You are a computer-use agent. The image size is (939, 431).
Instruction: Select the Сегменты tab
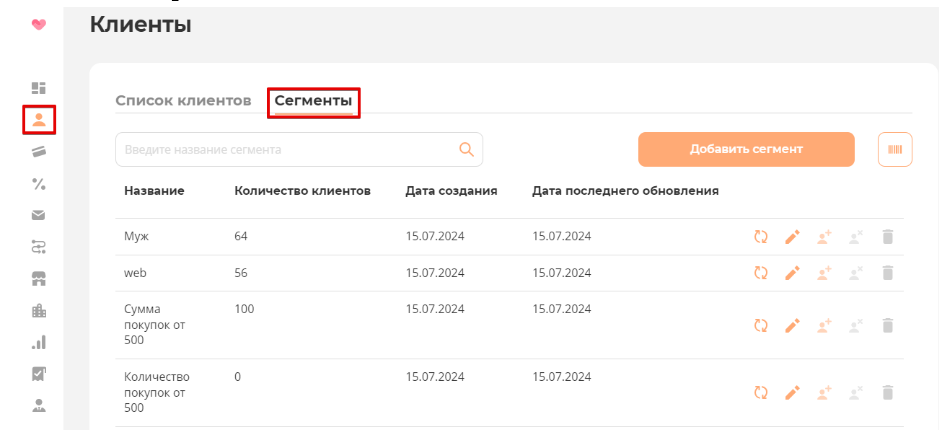313,101
